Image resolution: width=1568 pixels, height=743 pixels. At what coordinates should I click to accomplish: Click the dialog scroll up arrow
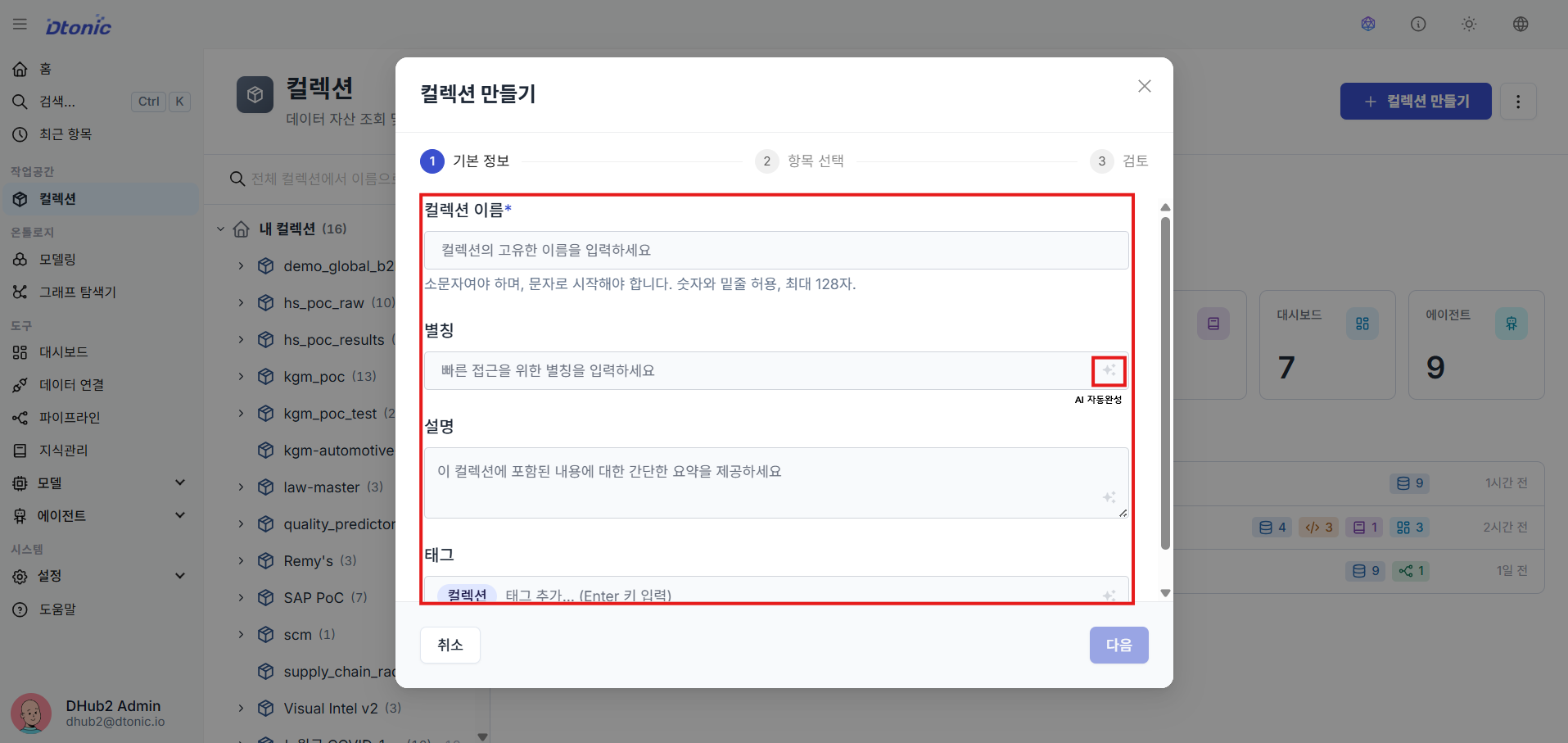tap(1165, 207)
